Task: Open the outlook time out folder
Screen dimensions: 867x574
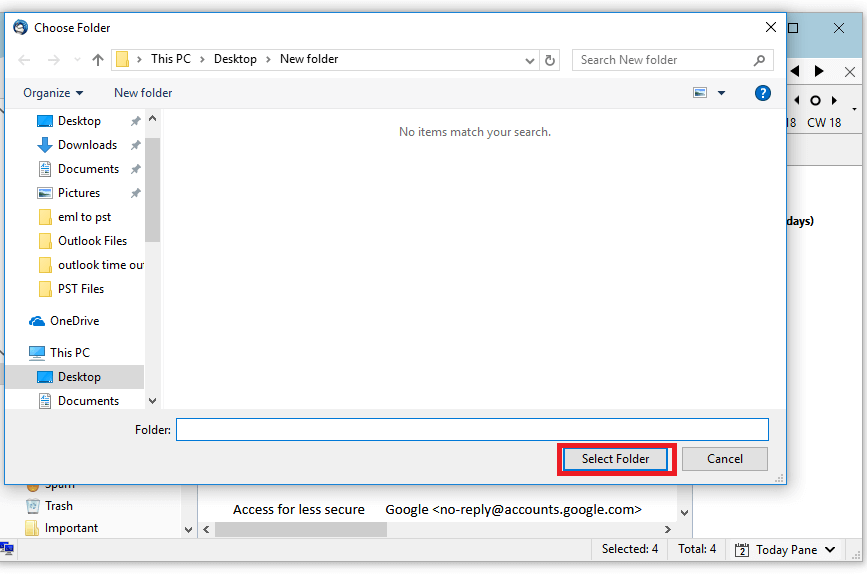Action: point(101,265)
